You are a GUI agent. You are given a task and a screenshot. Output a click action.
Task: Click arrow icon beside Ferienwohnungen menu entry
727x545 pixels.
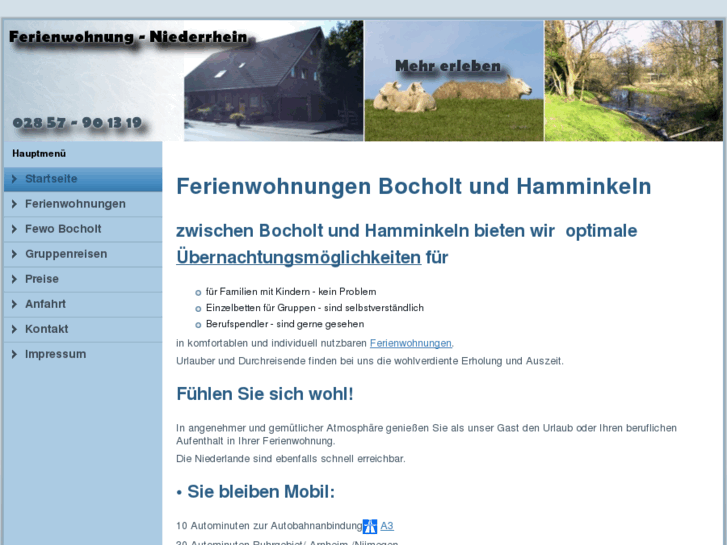[14, 204]
